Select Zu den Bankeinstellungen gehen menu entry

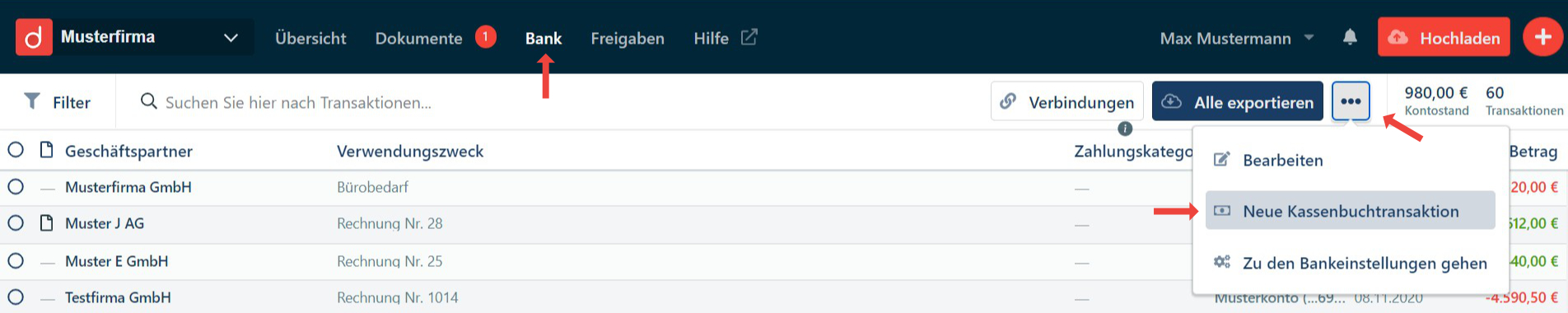click(x=1351, y=263)
